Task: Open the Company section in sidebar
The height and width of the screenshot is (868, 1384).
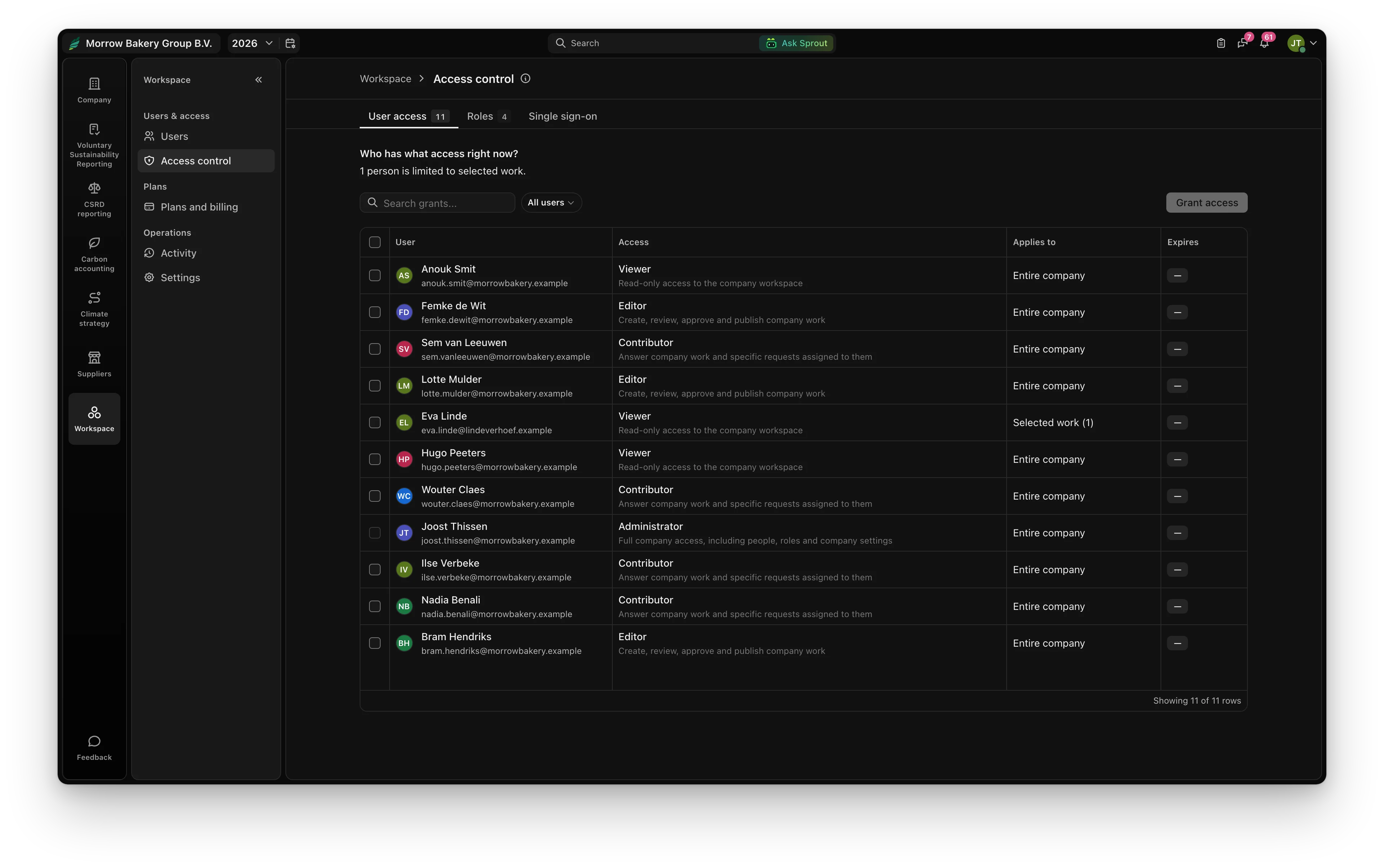Action: click(94, 90)
